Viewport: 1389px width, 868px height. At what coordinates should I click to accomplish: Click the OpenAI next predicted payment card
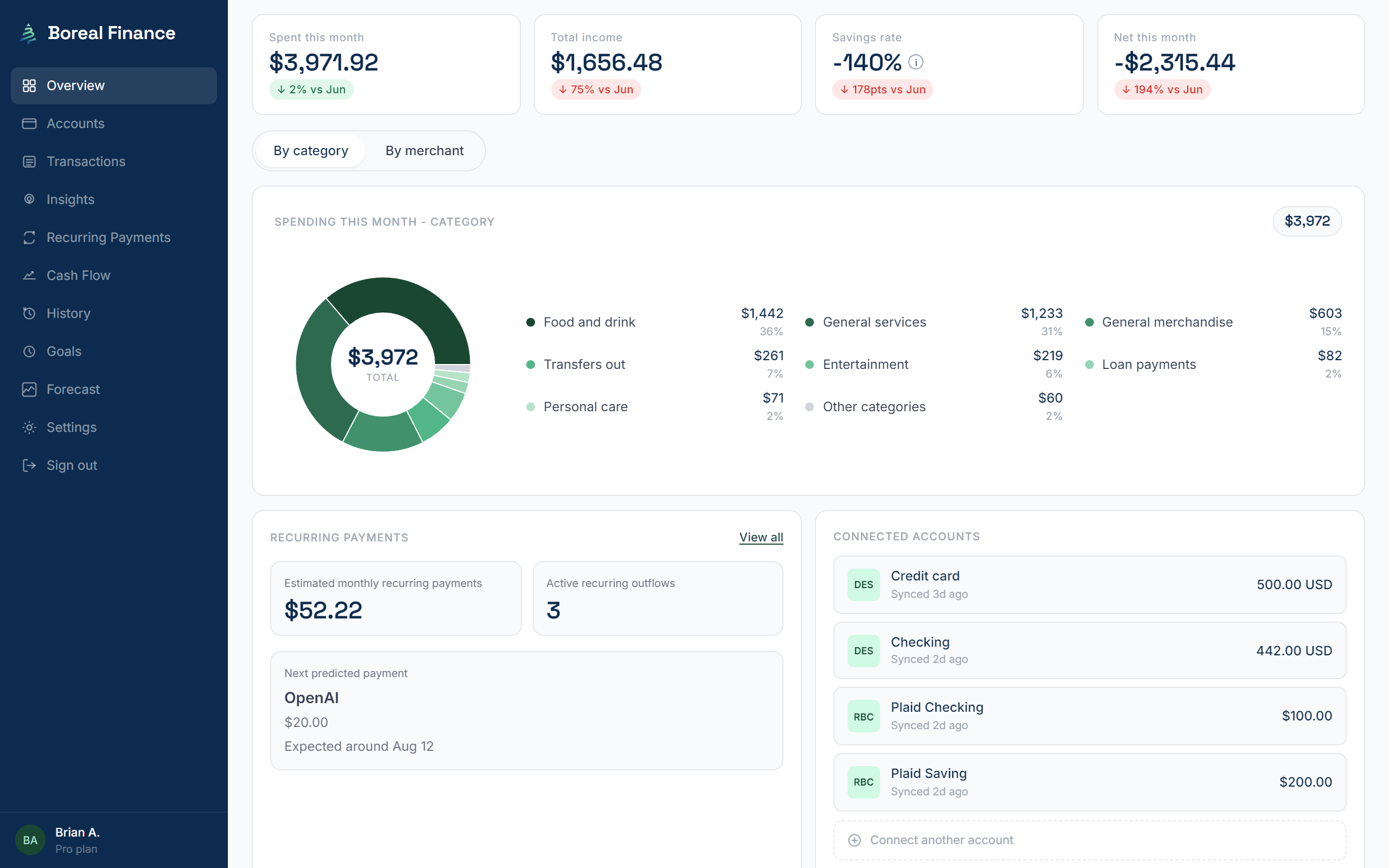[526, 710]
